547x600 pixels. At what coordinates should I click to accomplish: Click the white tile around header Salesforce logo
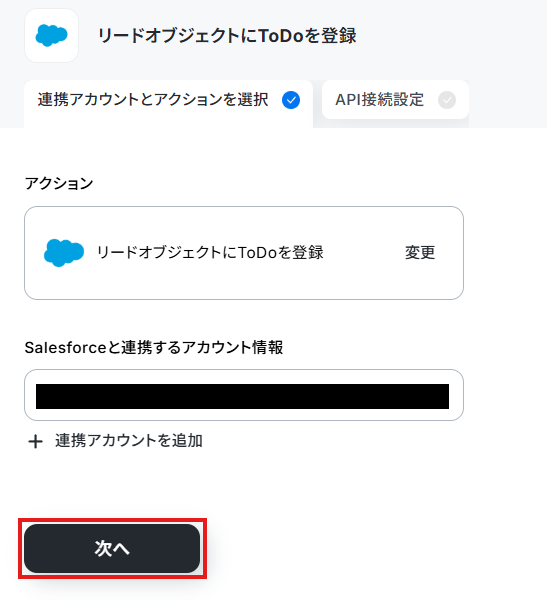coord(51,36)
